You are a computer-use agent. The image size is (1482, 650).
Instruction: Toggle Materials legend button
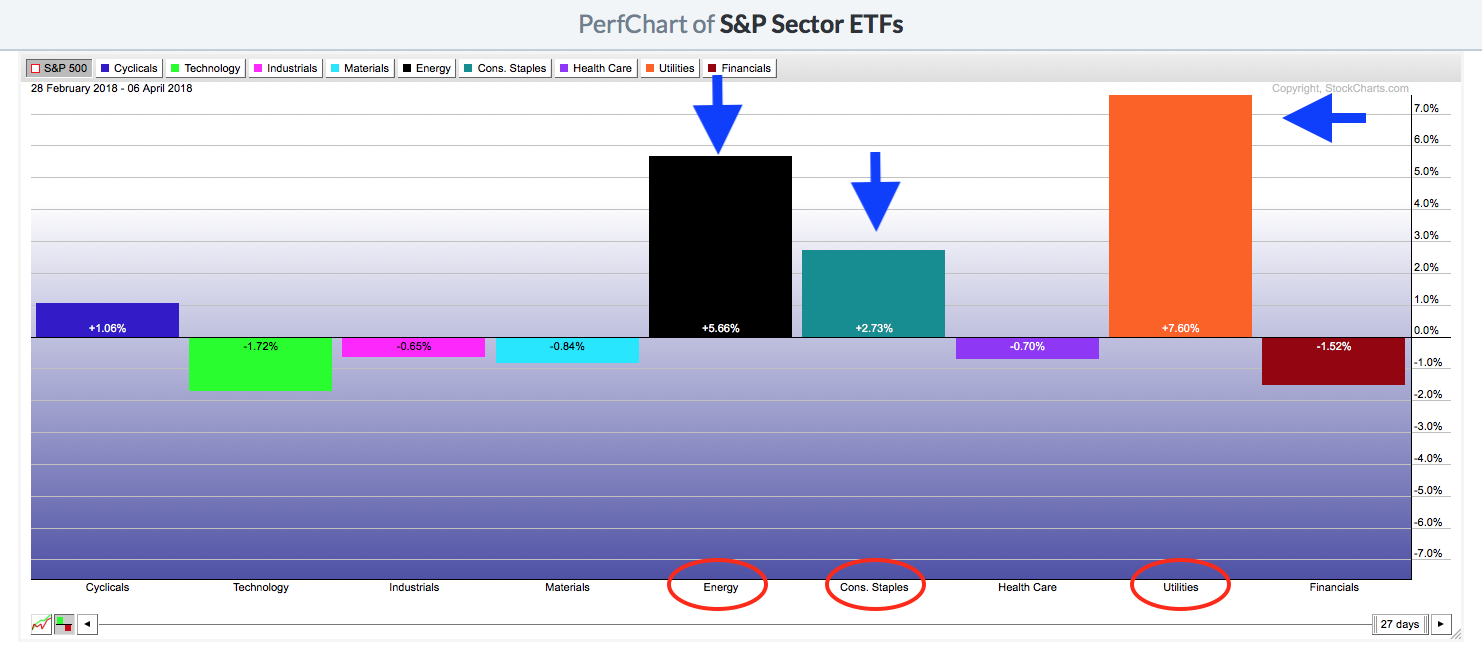pyautogui.click(x=360, y=68)
